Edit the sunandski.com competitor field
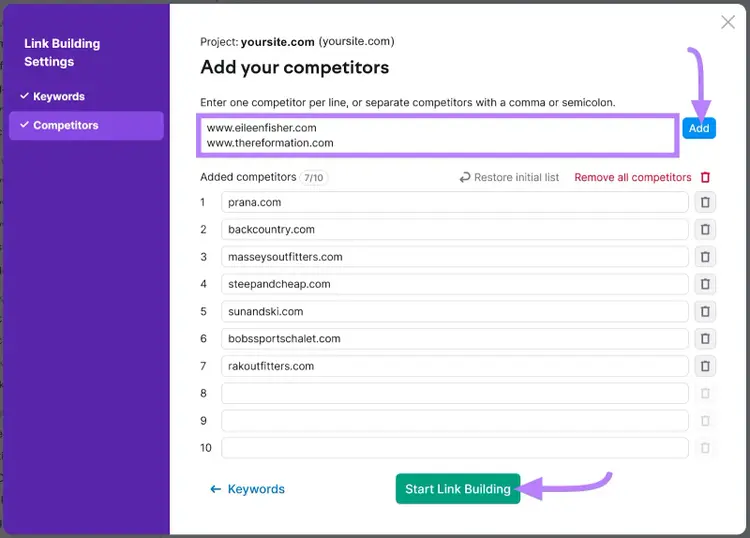This screenshot has height=538, width=750. 454,311
